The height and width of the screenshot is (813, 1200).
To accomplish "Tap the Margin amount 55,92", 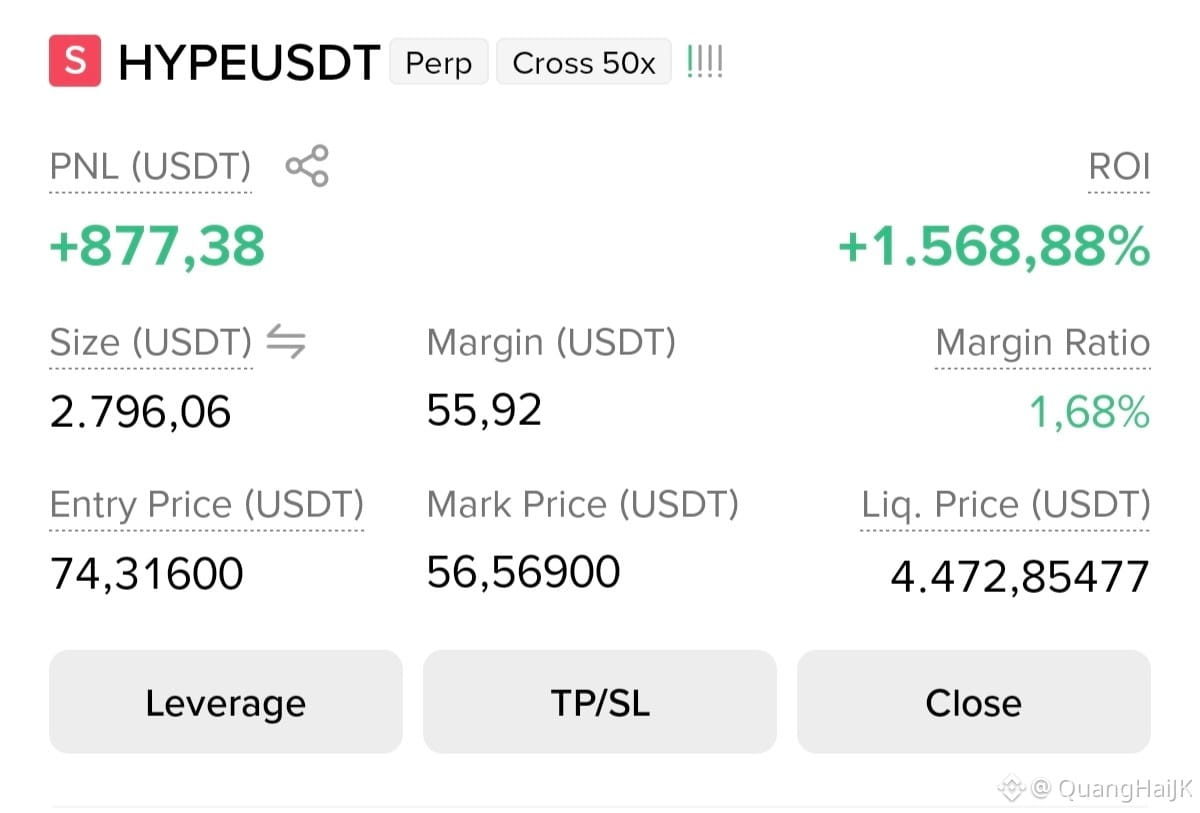I will tap(484, 410).
